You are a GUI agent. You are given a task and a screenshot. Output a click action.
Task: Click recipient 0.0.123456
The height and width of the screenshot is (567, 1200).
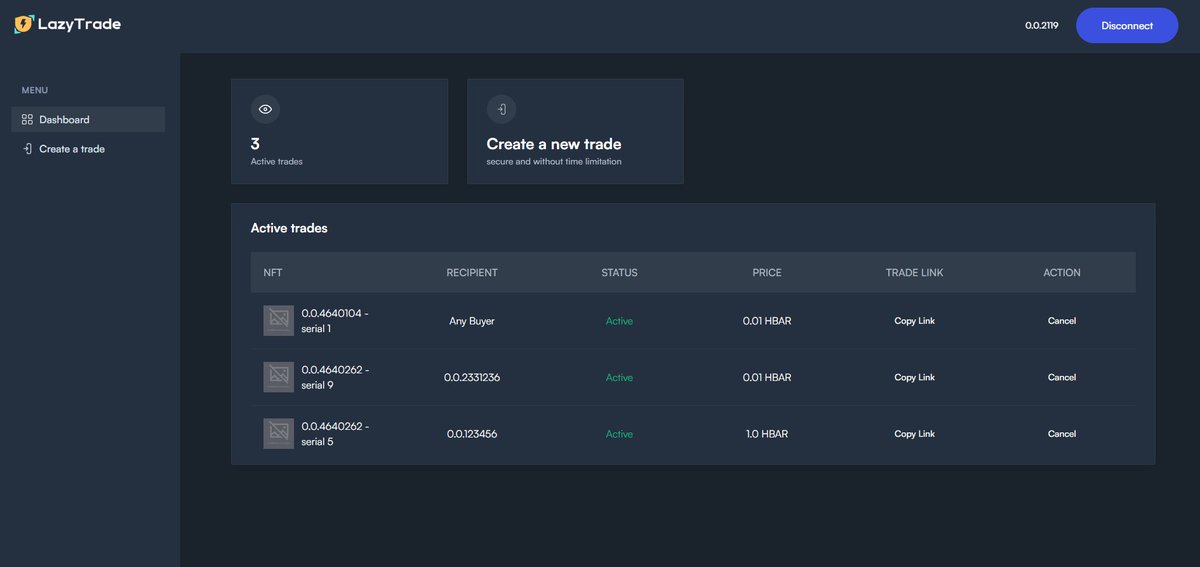pyautogui.click(x=472, y=434)
